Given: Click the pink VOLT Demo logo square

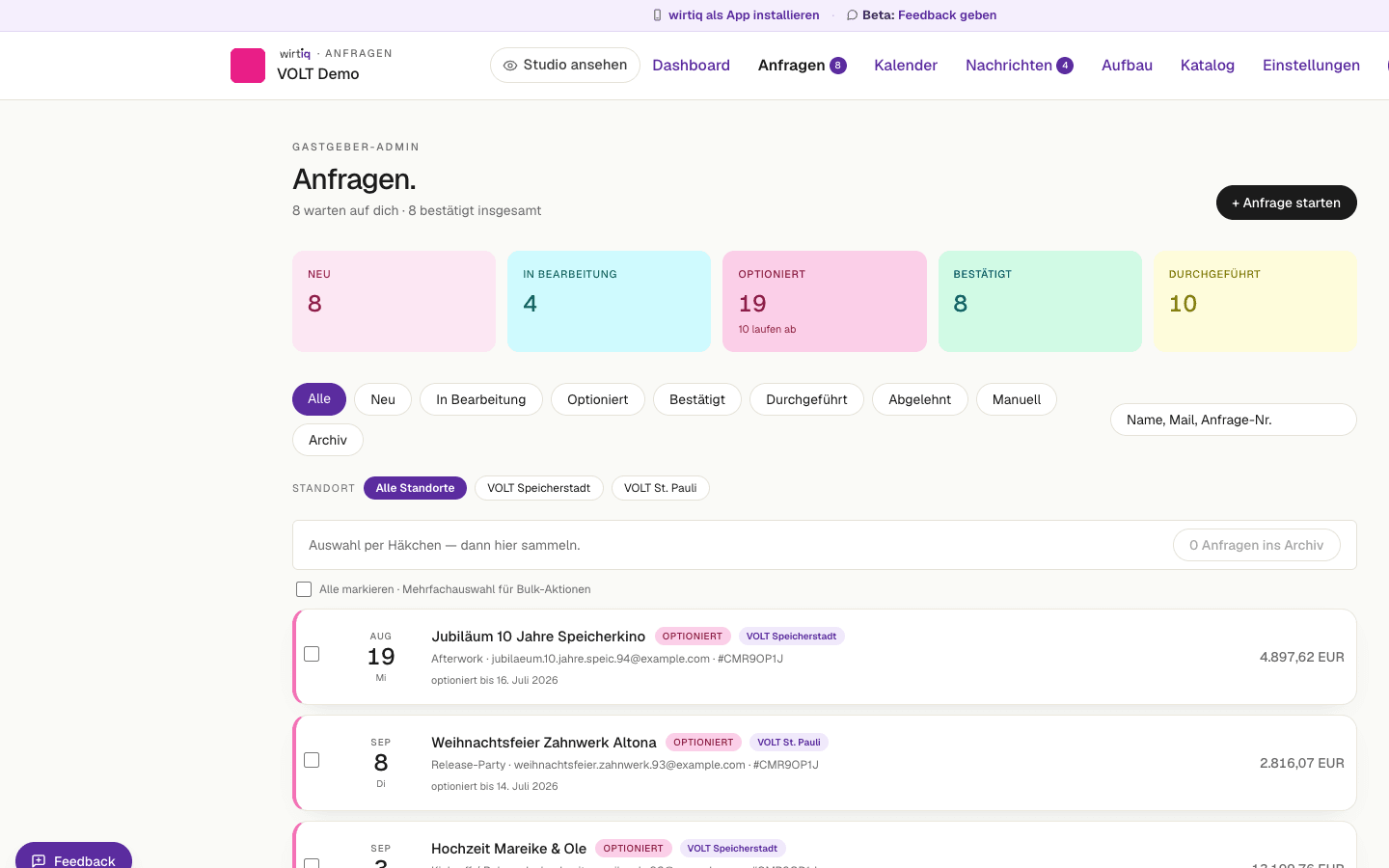Looking at the screenshot, I should point(248,66).
